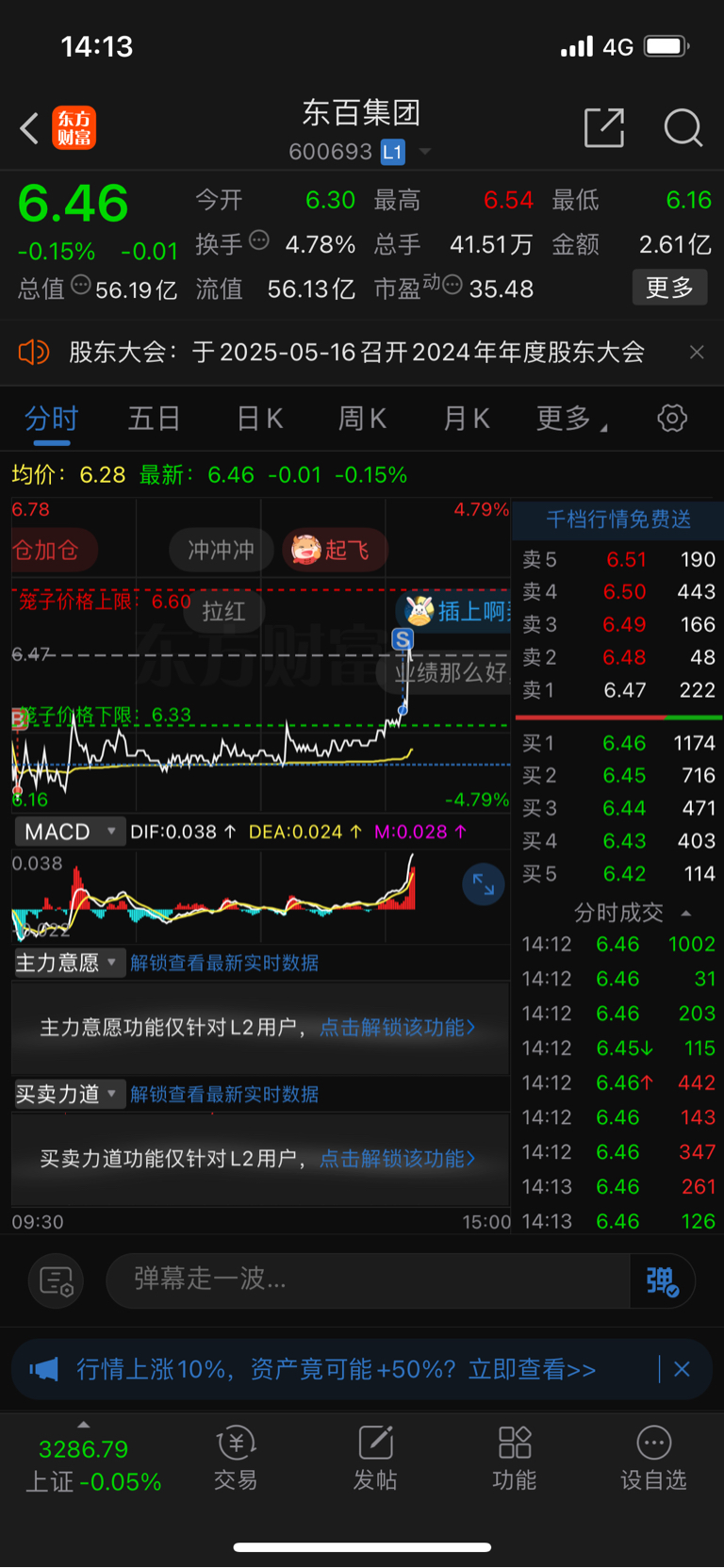Tap the 拉红 danmaku bubble
This screenshot has height=1568, width=724.
pos(223,612)
